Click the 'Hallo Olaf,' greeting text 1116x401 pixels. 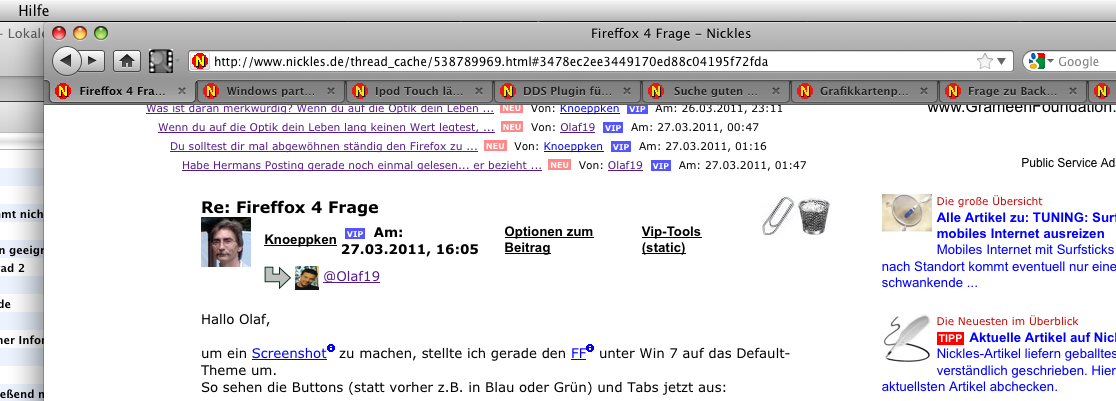(x=236, y=319)
